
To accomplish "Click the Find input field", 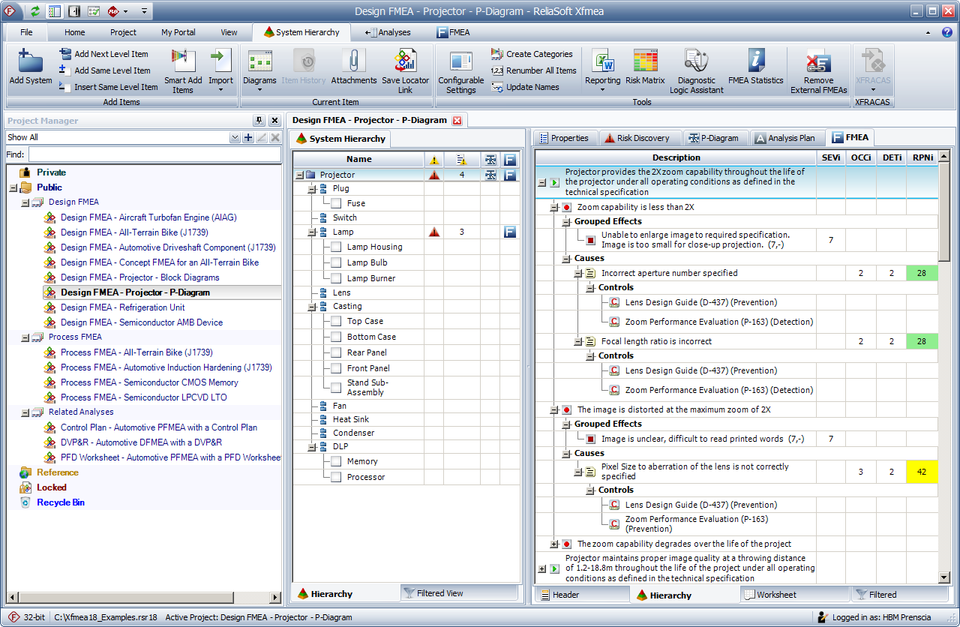I will tap(154, 155).
